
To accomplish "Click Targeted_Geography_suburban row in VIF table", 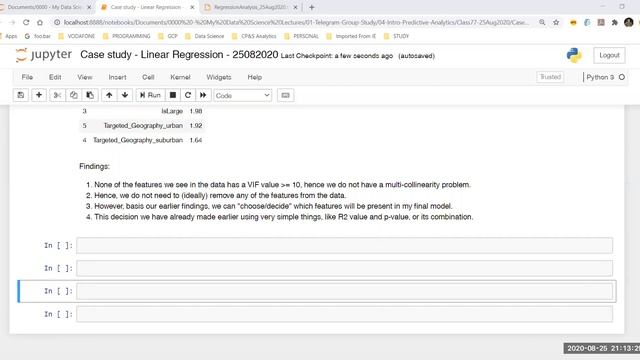I will [142, 140].
